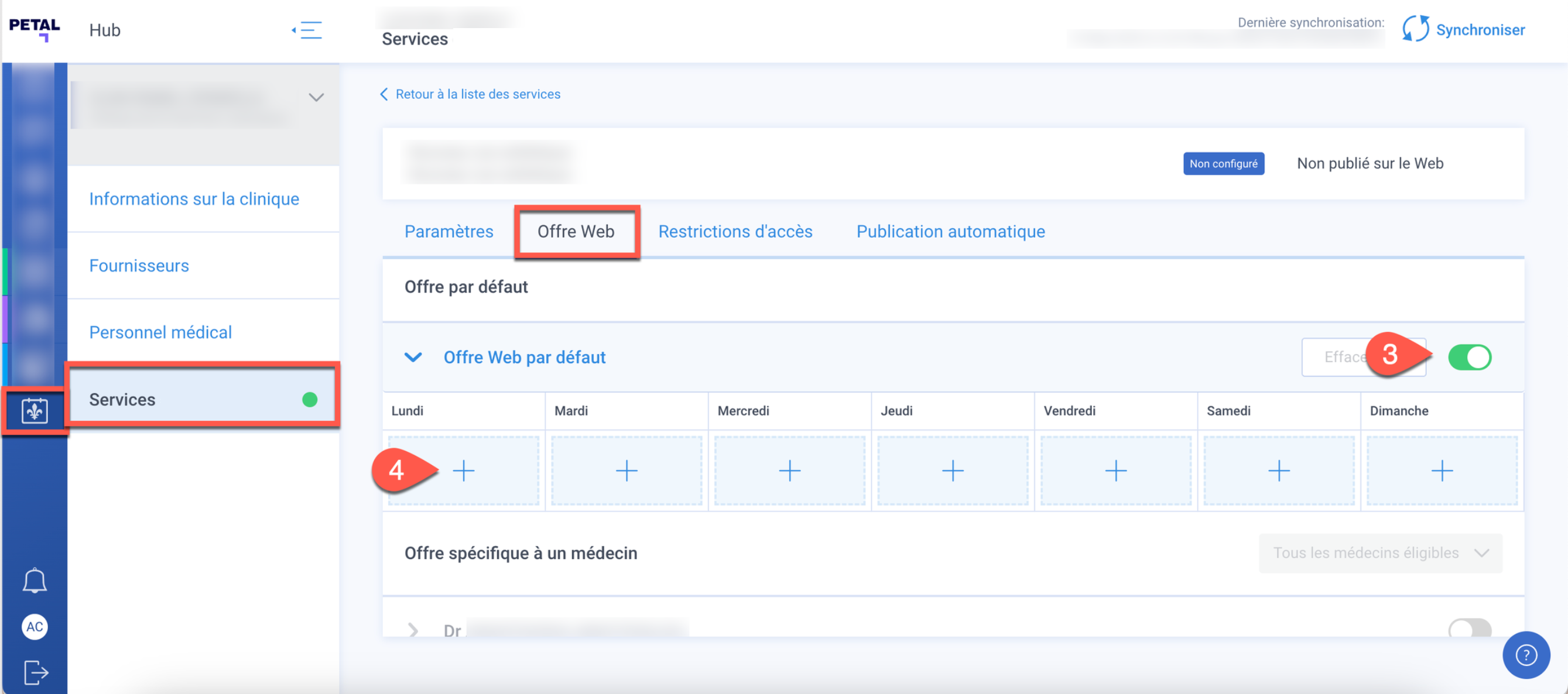
Task: Click the Non configuré status badge
Action: click(1223, 164)
